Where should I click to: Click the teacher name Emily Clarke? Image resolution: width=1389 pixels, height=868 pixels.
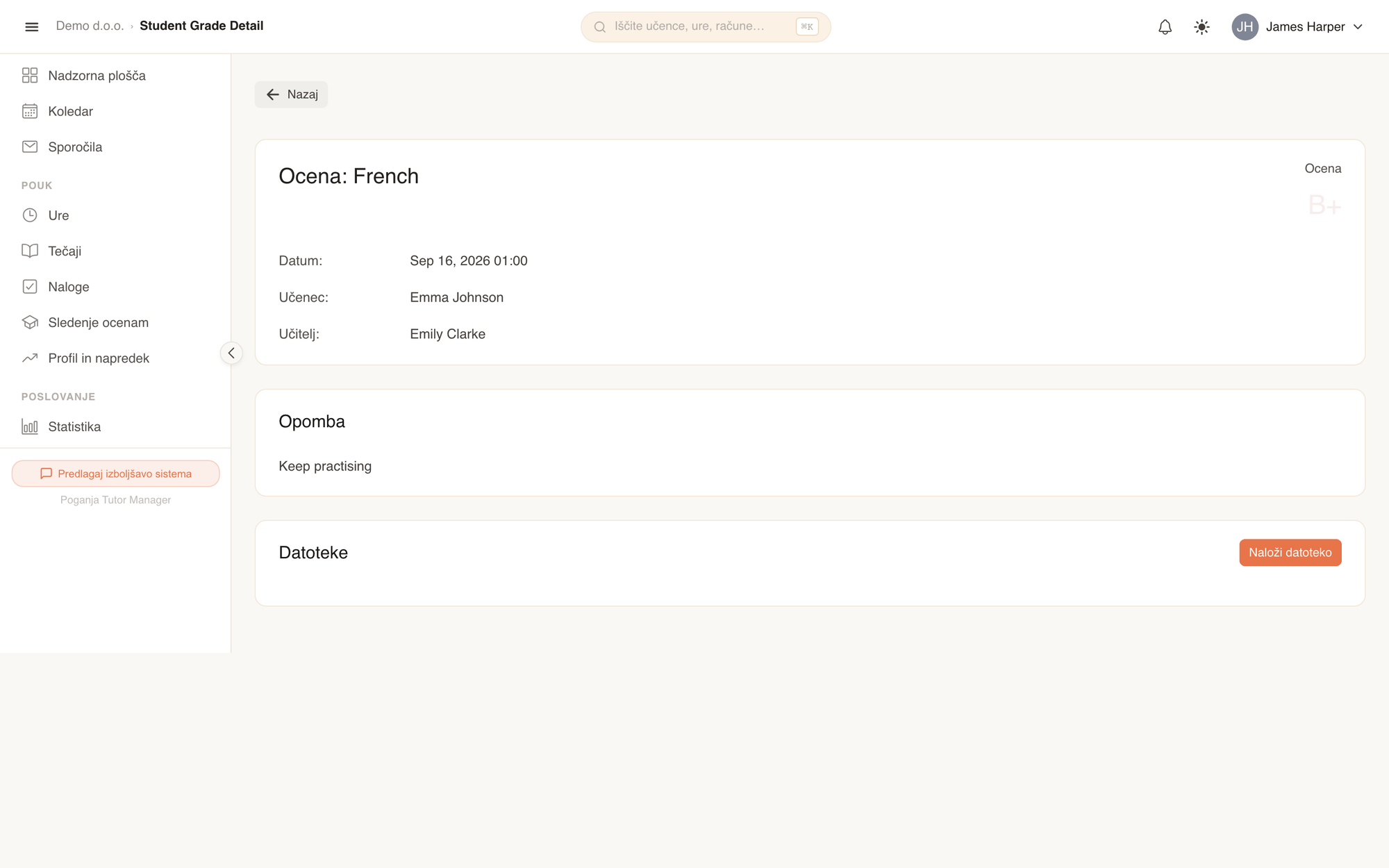coord(447,334)
